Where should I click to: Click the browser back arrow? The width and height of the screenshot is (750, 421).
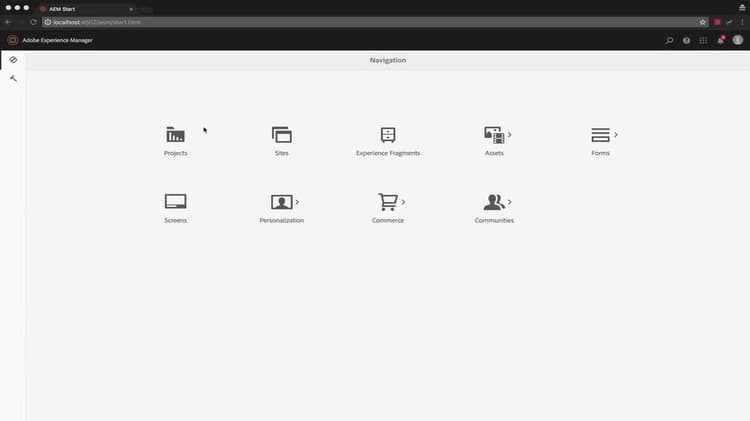(x=8, y=22)
